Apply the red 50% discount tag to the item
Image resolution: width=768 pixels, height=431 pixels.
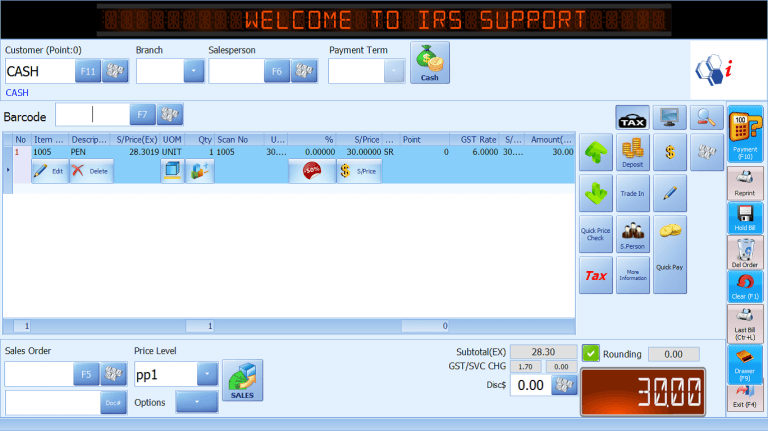(312, 171)
